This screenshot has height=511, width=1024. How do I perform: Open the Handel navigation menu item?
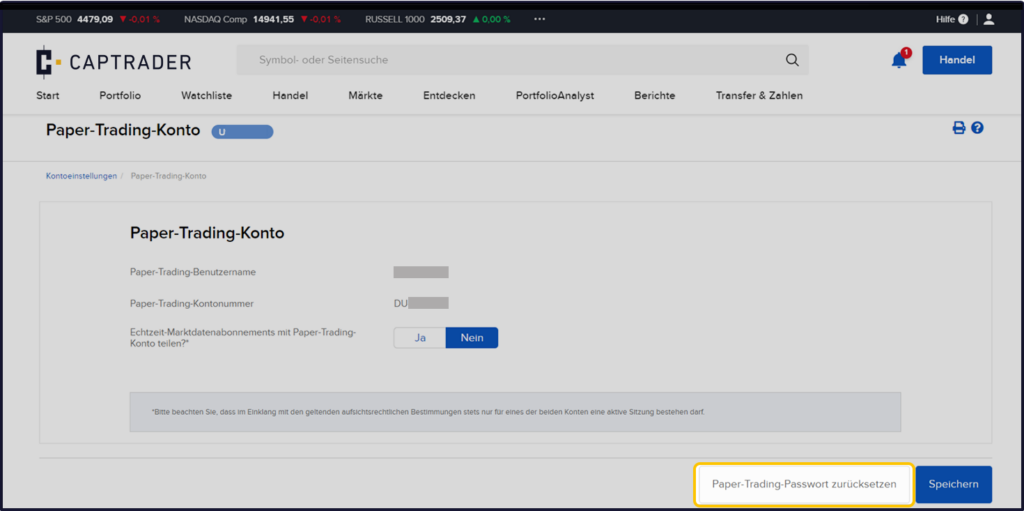pos(290,95)
